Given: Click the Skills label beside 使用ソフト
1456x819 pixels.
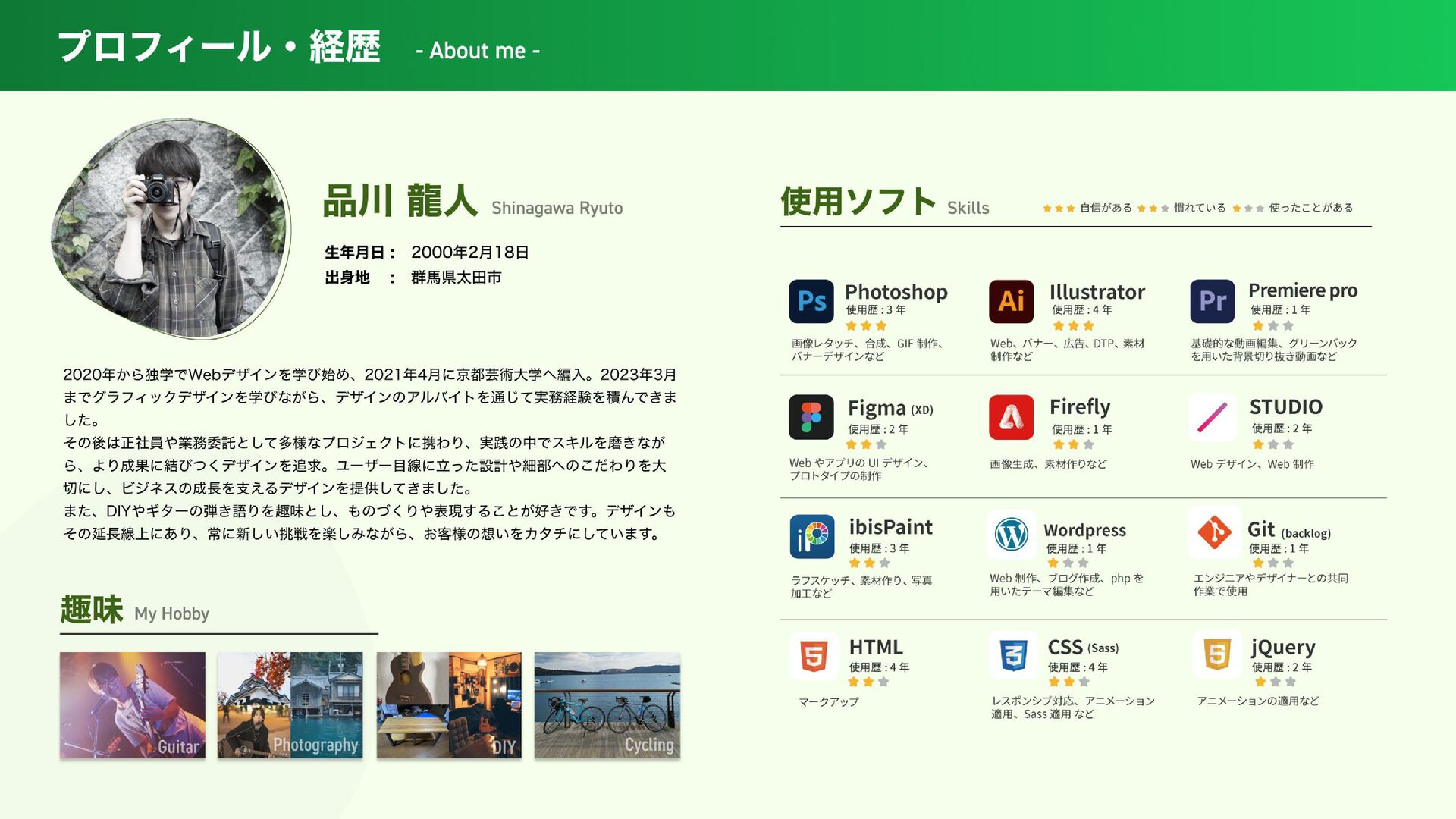Looking at the screenshot, I should point(968,209).
